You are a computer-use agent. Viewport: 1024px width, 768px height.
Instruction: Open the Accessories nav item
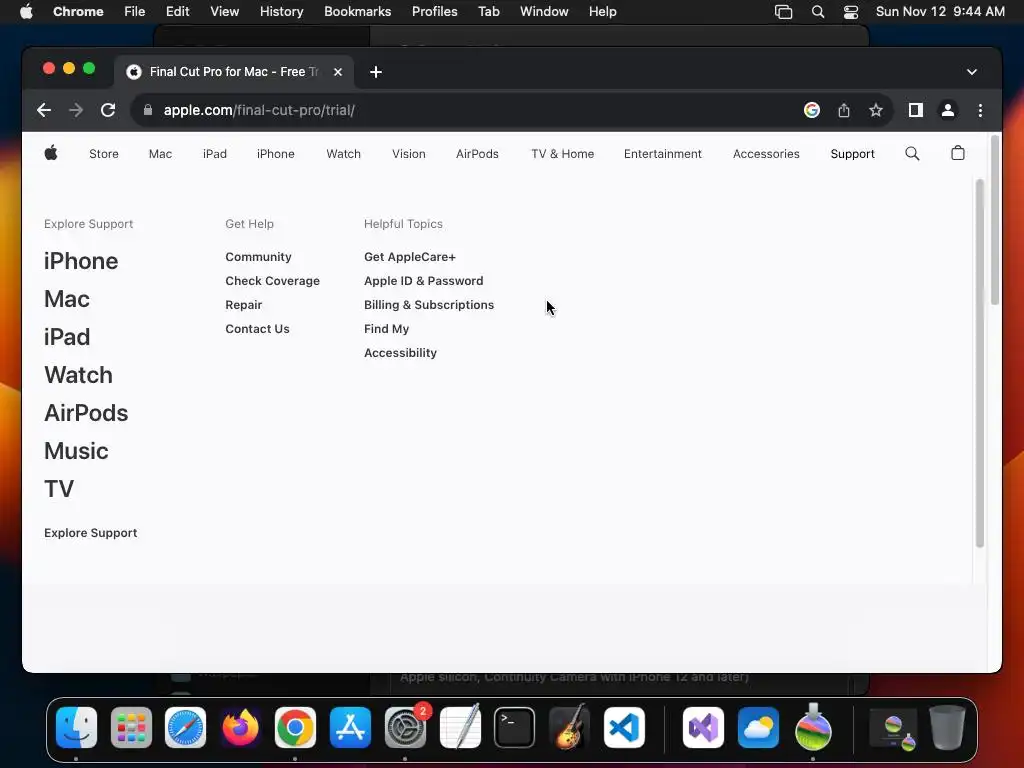(x=766, y=154)
